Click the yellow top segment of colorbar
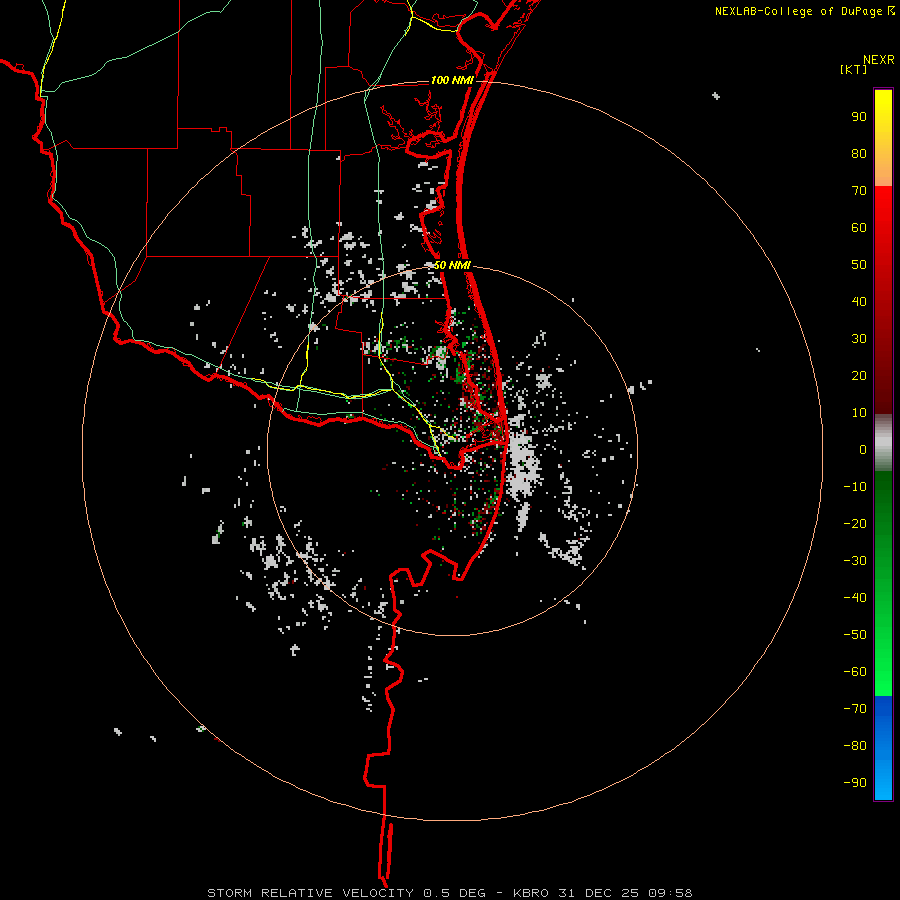The width and height of the screenshot is (900, 900). point(883,138)
